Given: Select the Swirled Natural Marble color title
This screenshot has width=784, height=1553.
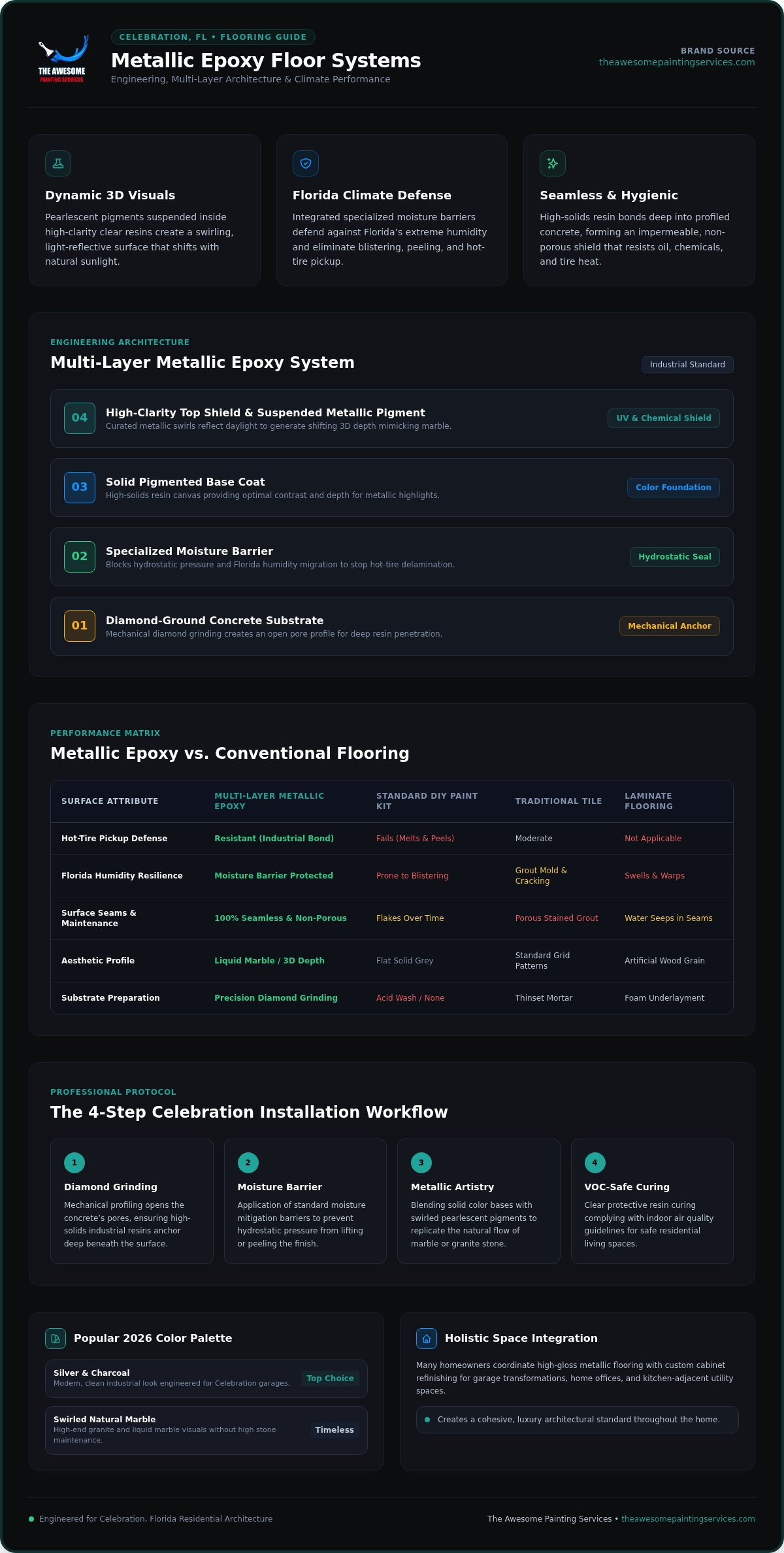Looking at the screenshot, I should pyautogui.click(x=105, y=1420).
